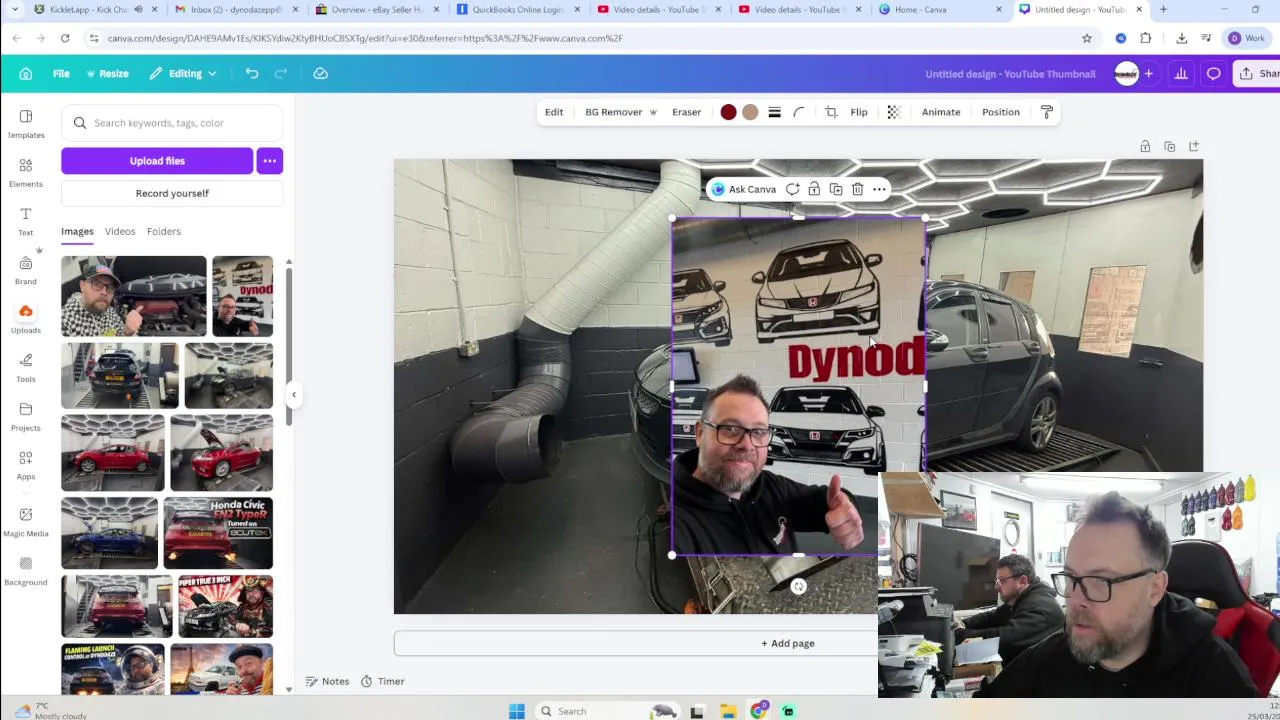Open the analytics chart icon in header
The image size is (1280, 720).
tap(1181, 74)
